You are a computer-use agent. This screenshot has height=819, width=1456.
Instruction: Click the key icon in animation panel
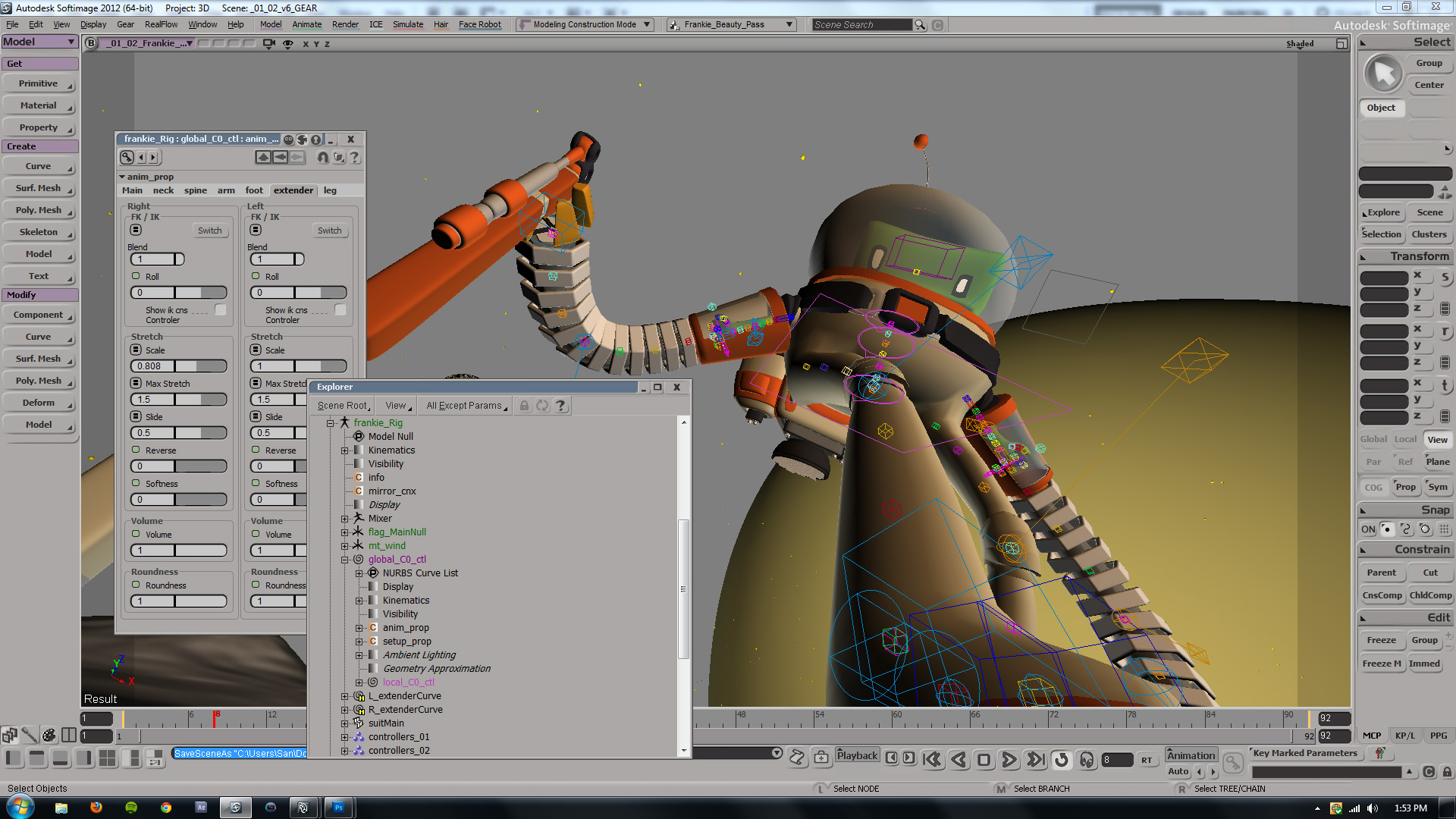(x=1233, y=761)
